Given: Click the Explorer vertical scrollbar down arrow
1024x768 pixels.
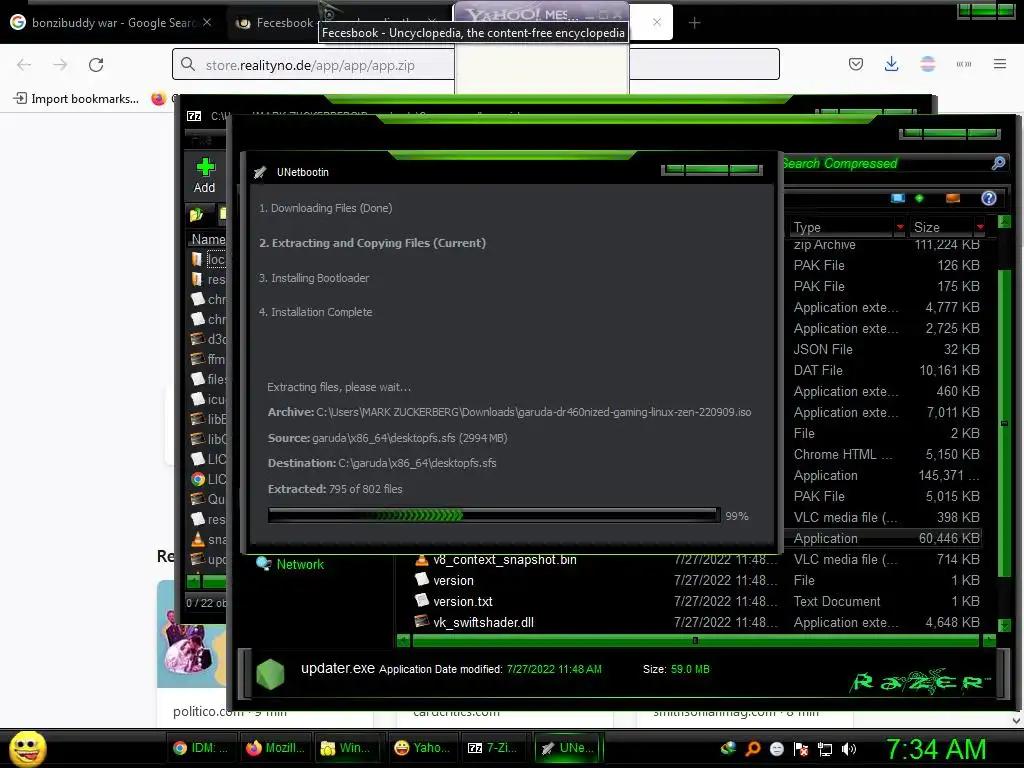Looking at the screenshot, I should [1004, 626].
